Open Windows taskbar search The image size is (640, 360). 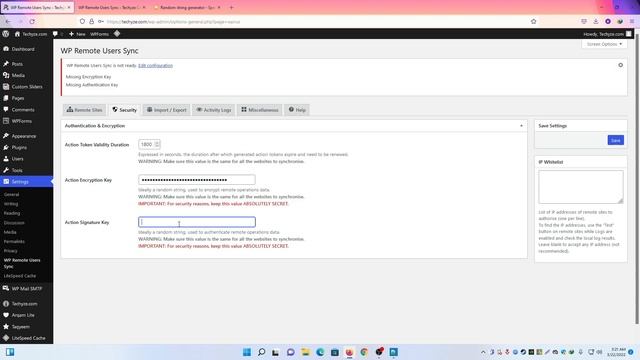click(262, 352)
